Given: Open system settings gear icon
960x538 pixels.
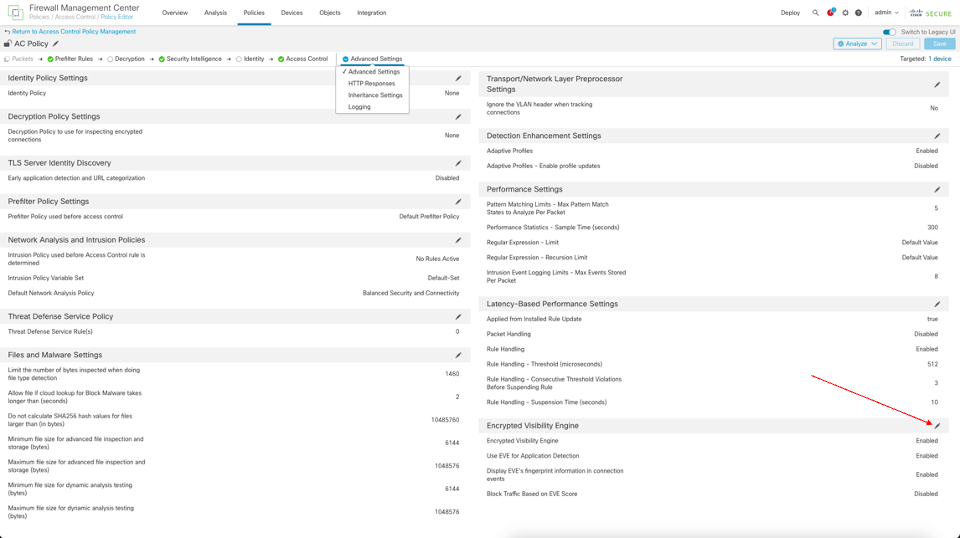Looking at the screenshot, I should pyautogui.click(x=846, y=13).
